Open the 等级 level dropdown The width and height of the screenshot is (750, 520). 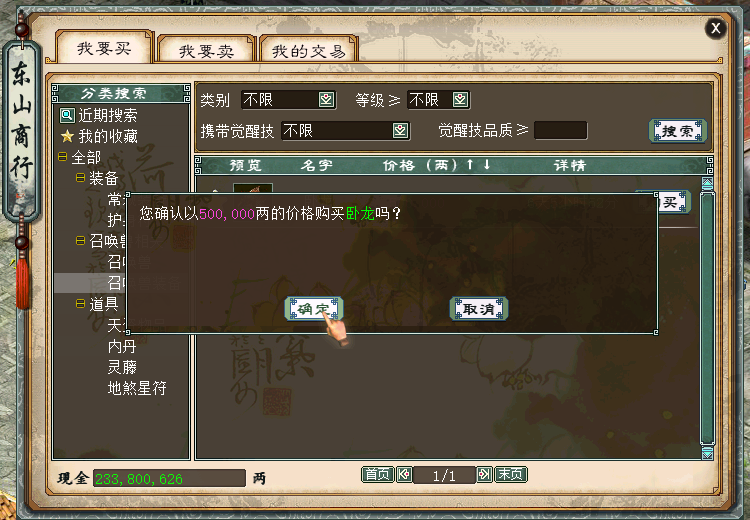tap(460, 100)
